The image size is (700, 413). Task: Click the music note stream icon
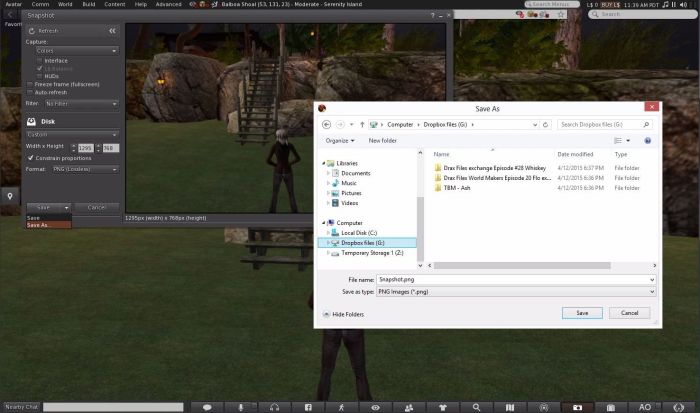[x=665, y=4]
